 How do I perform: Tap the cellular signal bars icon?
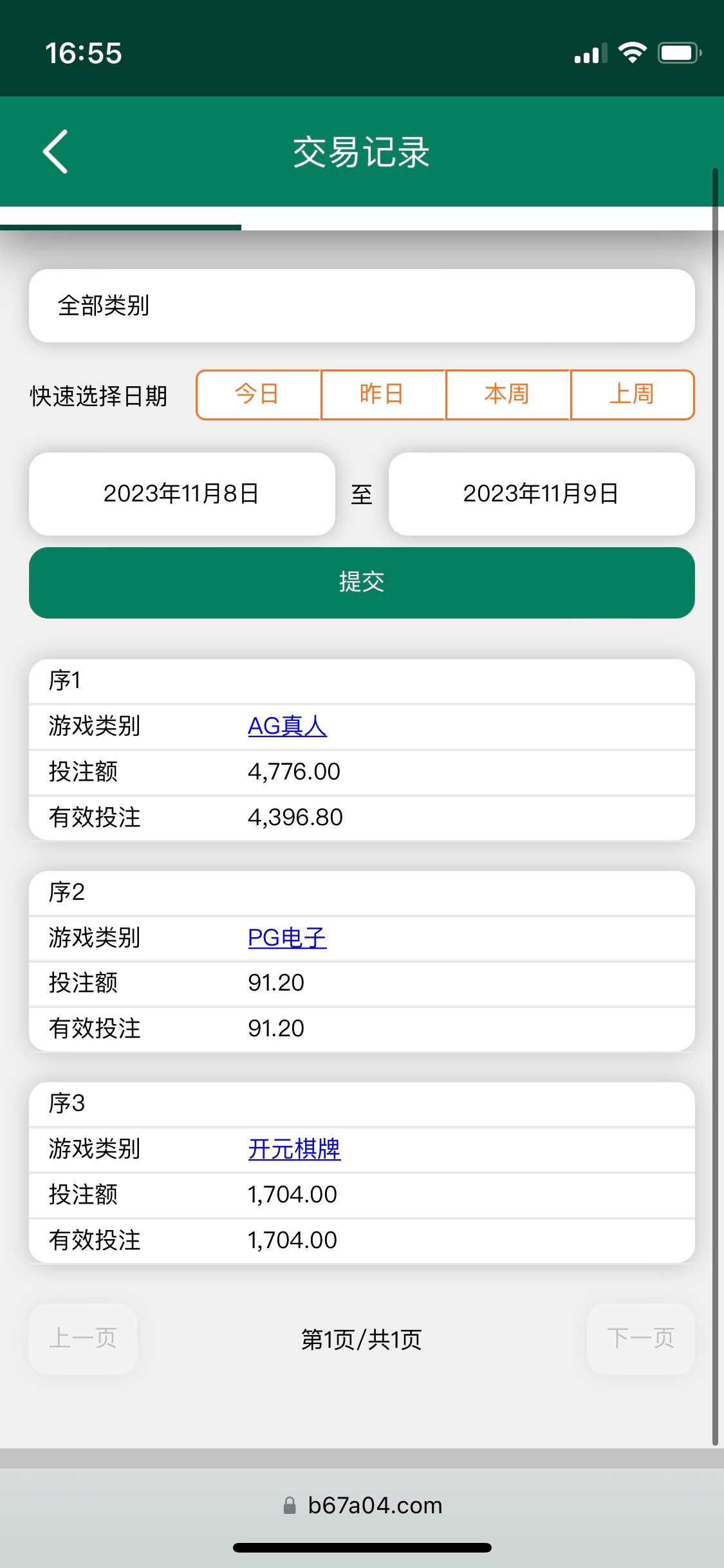[x=590, y=54]
